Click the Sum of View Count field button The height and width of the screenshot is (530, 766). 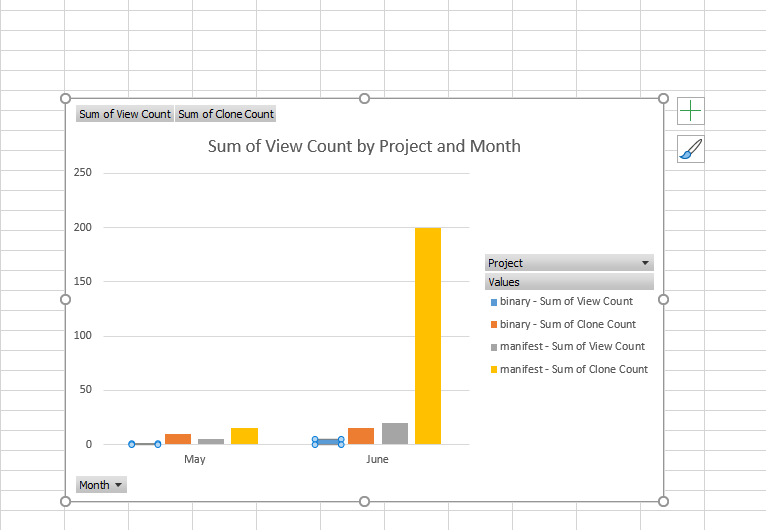pos(125,114)
